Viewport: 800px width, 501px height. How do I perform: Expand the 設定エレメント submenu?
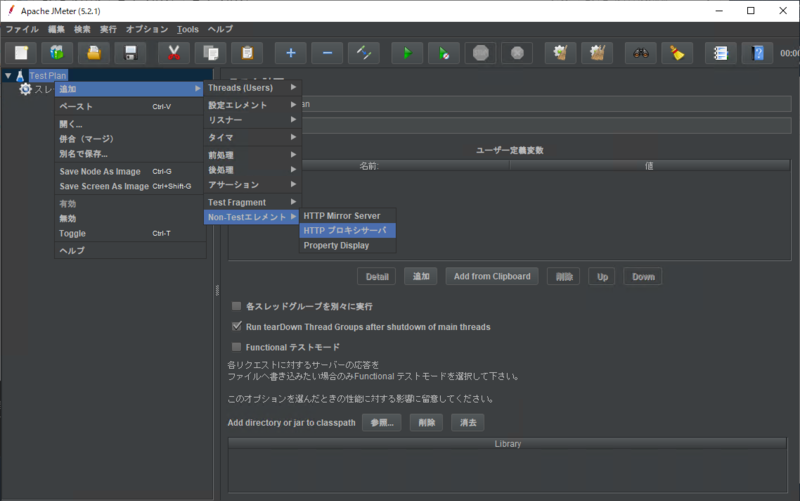point(252,105)
